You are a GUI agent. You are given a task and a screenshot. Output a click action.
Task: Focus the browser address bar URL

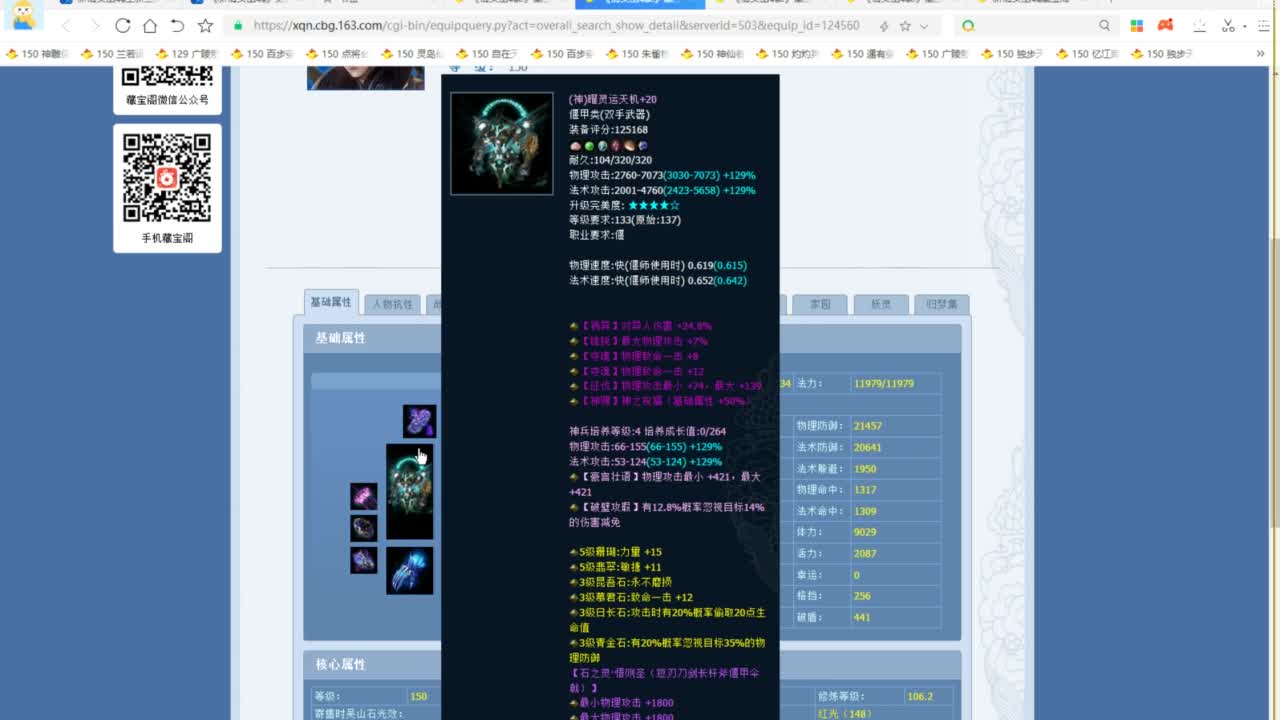[x=556, y=25]
